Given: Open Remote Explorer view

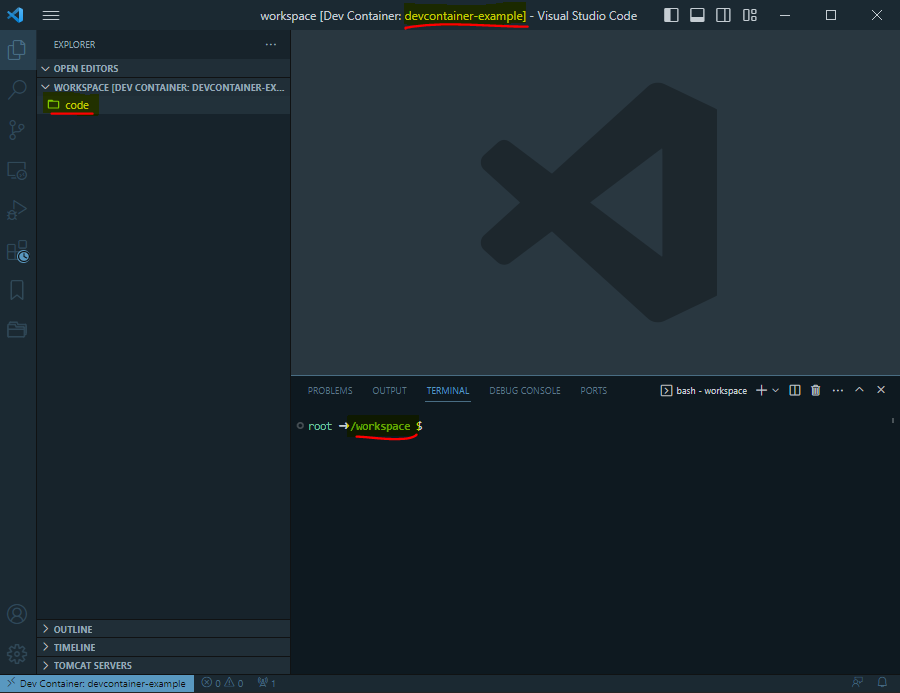Looking at the screenshot, I should click(17, 171).
